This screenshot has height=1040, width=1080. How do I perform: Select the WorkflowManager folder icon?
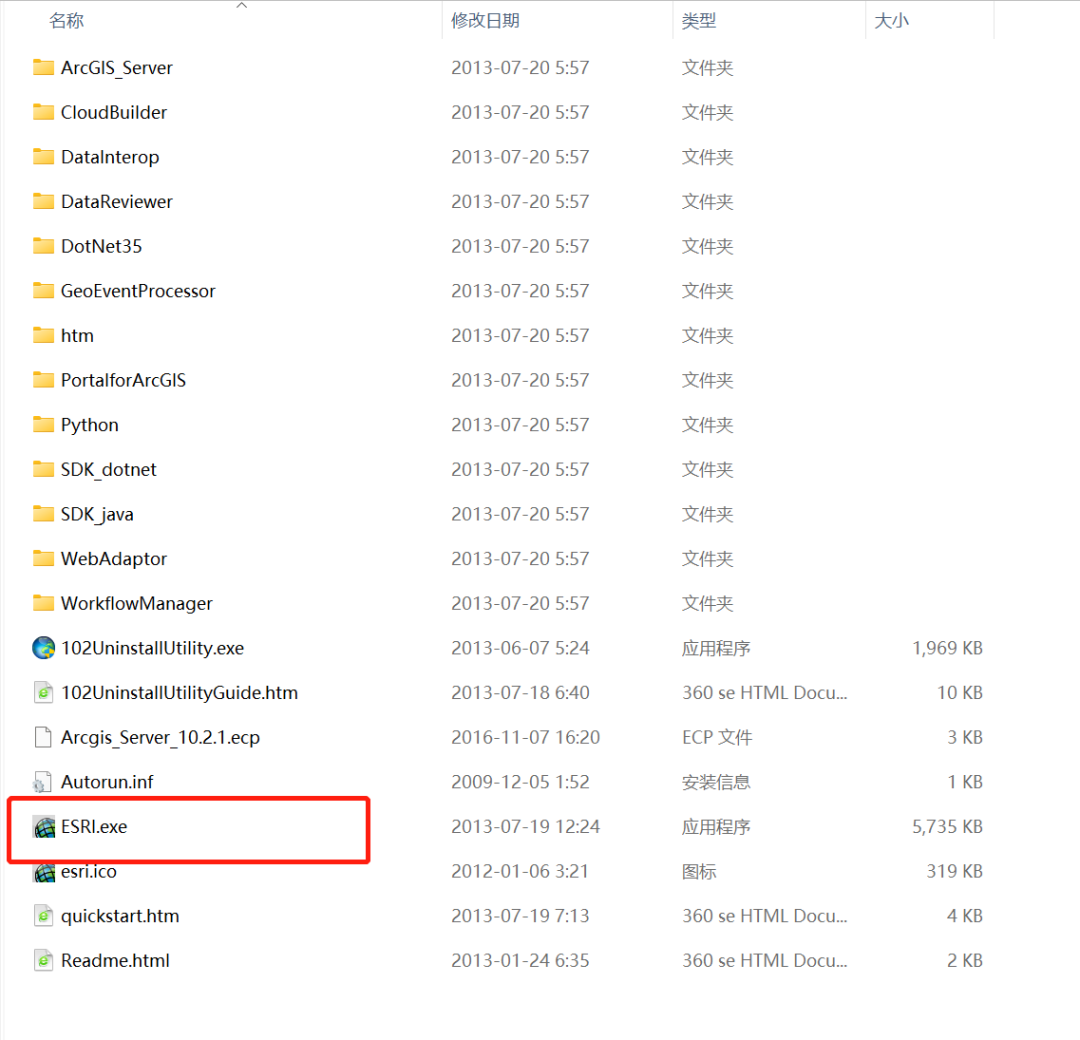(43, 603)
